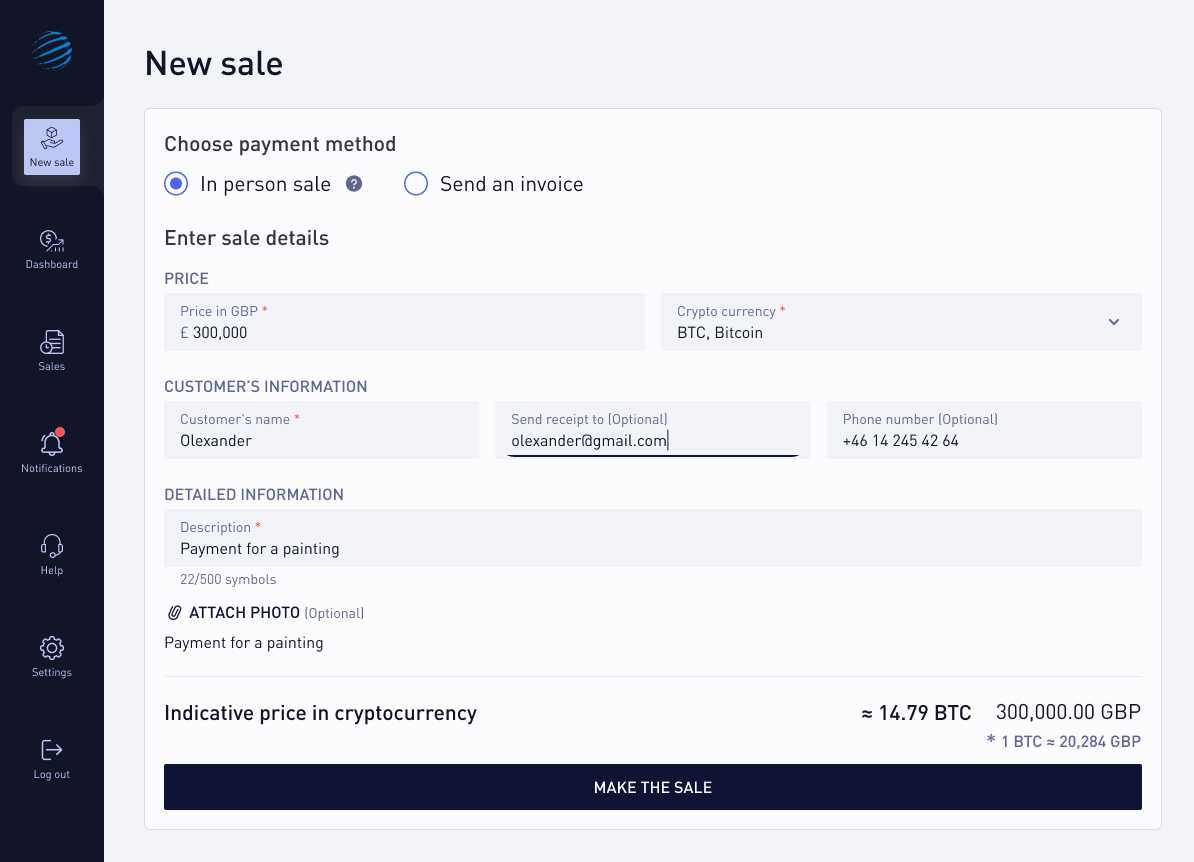Click the Customer's name field showing Olexander
The image size is (1194, 862).
pos(321,430)
